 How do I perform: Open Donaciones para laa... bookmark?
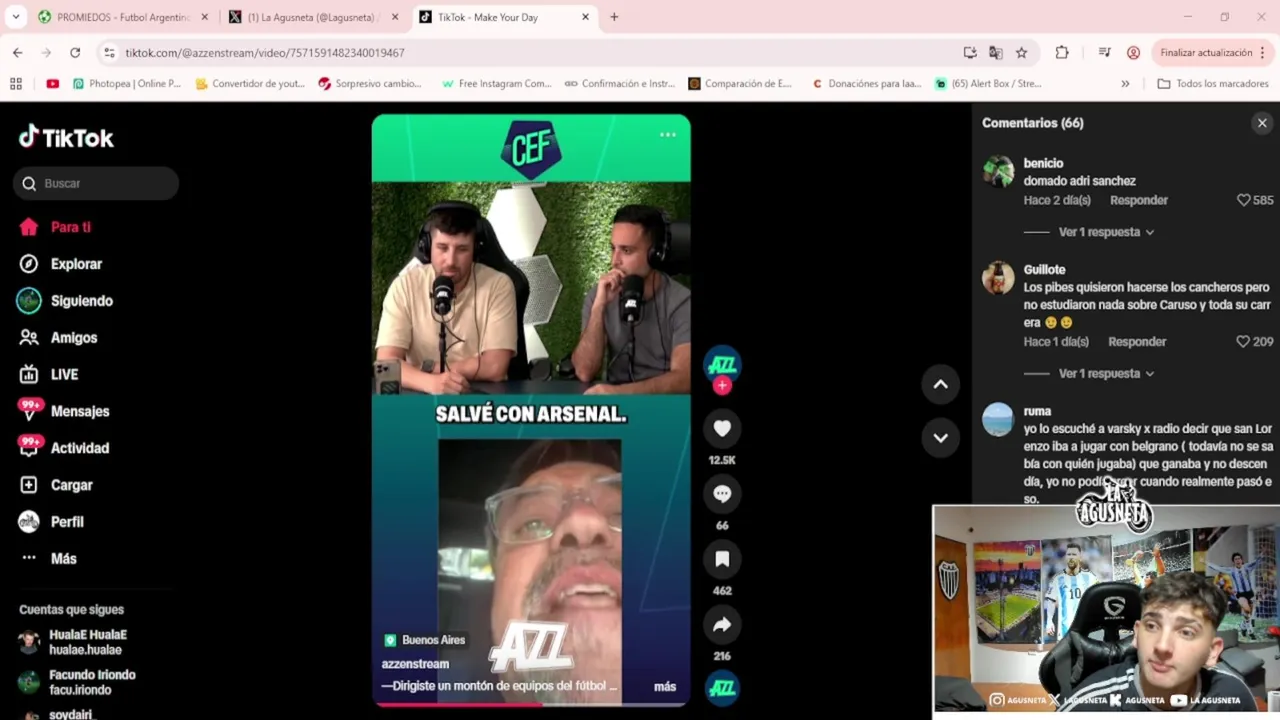click(866, 84)
